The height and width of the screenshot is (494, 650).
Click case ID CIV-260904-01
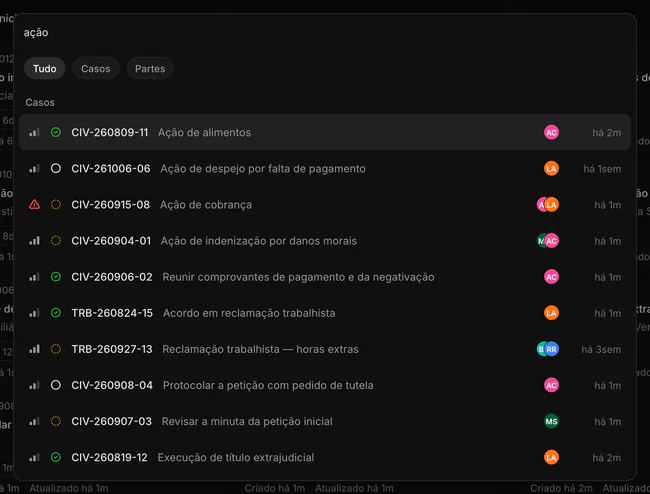[111, 241]
